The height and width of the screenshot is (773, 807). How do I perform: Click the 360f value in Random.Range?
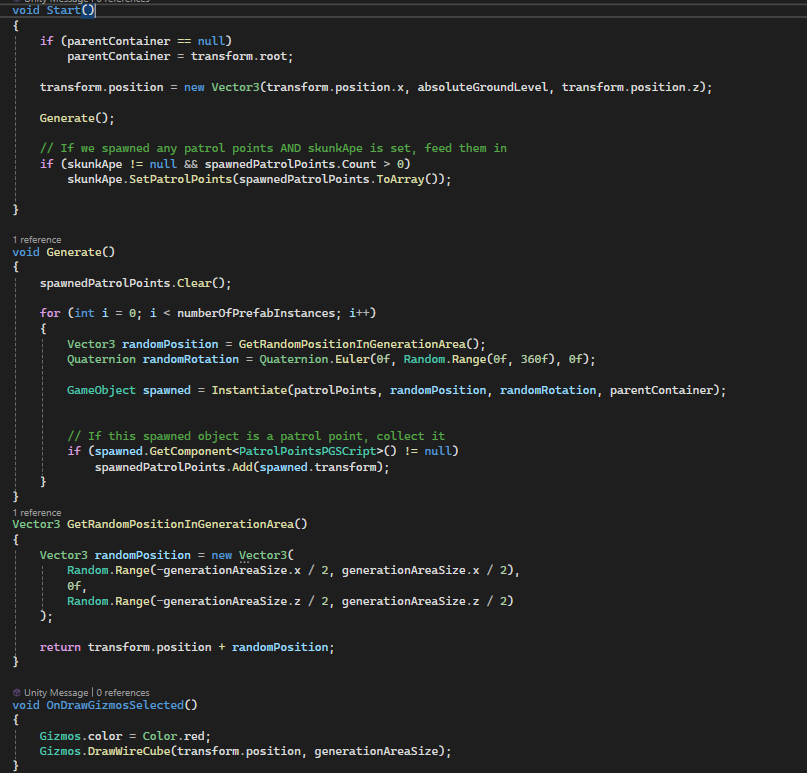pyautogui.click(x=534, y=359)
